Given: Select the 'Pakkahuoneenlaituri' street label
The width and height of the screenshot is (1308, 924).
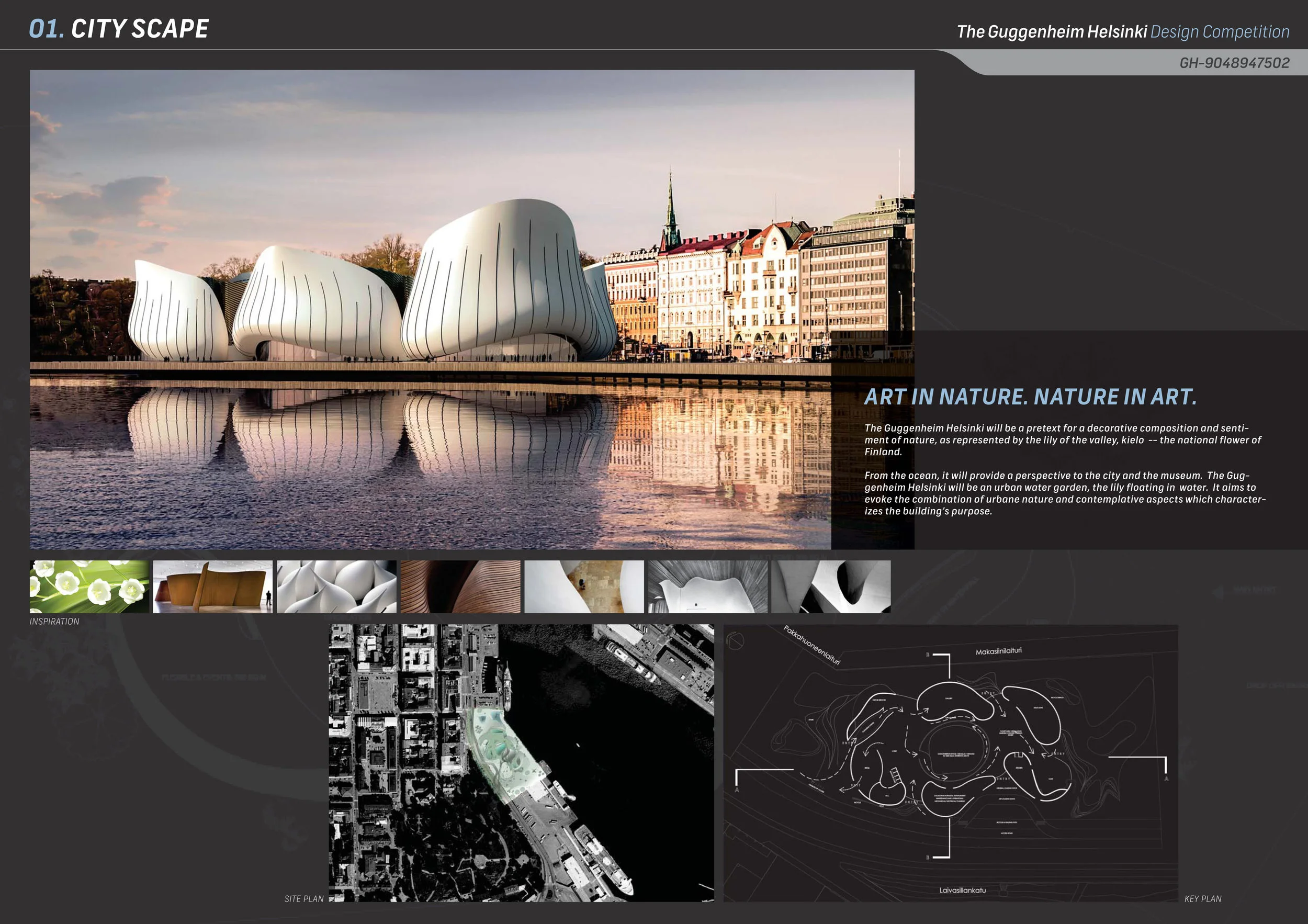Looking at the screenshot, I should click(x=812, y=646).
